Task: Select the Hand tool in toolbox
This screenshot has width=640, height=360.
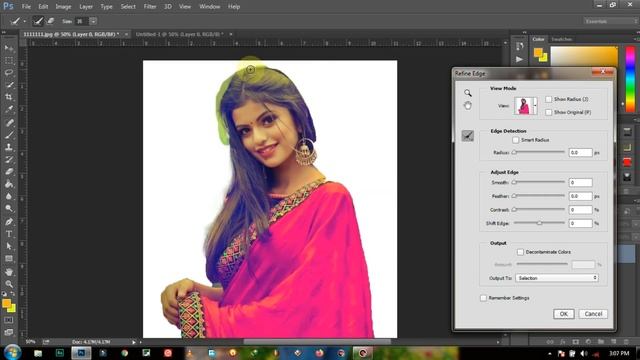Action: pyautogui.click(x=9, y=272)
